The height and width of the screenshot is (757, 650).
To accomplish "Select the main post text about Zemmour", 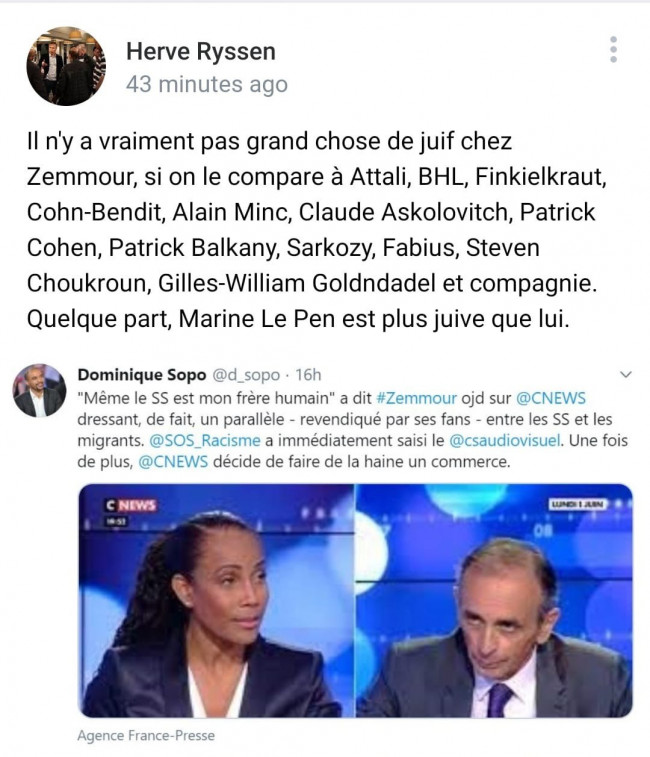I will (x=317, y=230).
